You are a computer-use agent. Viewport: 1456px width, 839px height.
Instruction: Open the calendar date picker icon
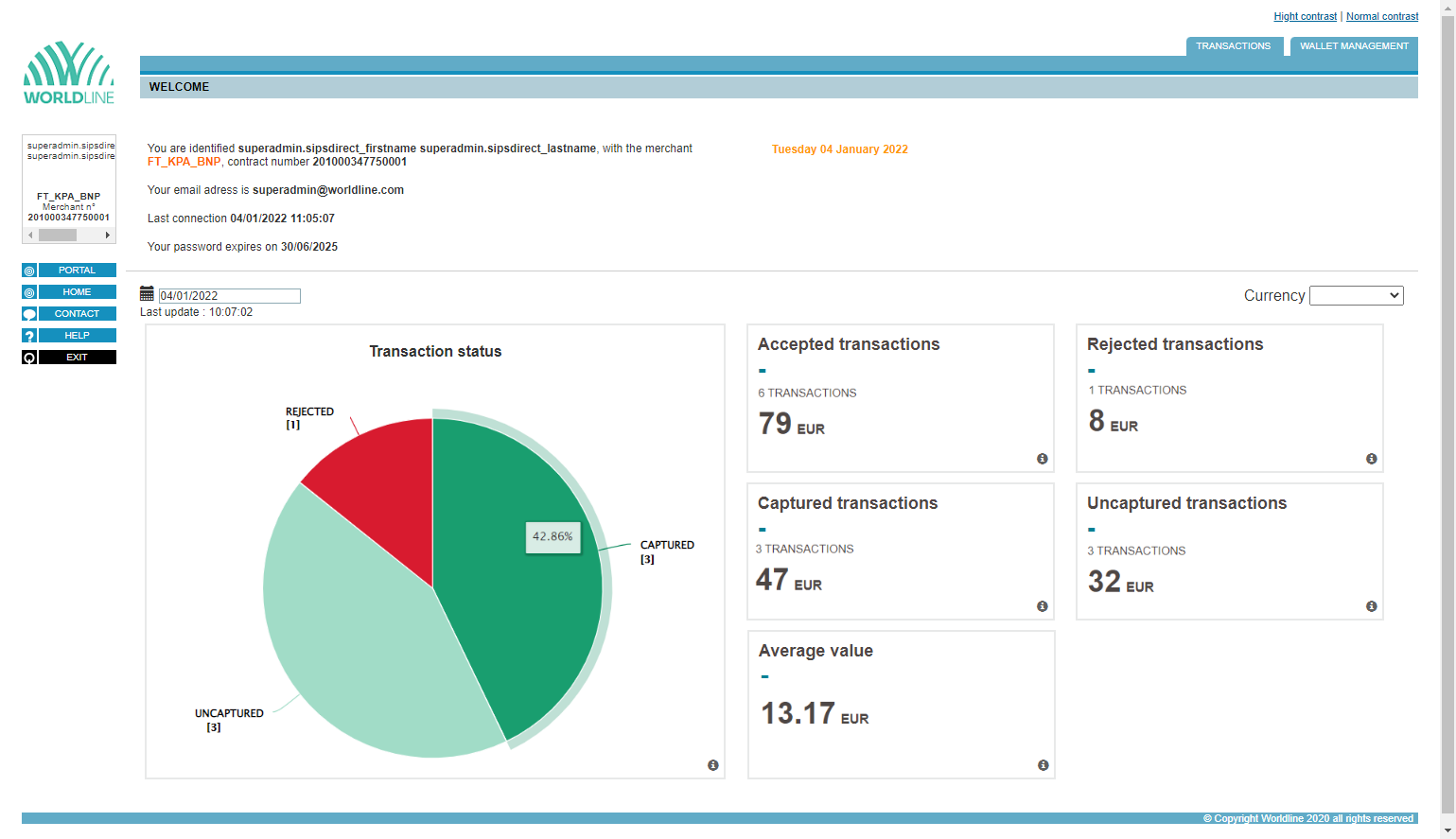(x=147, y=293)
